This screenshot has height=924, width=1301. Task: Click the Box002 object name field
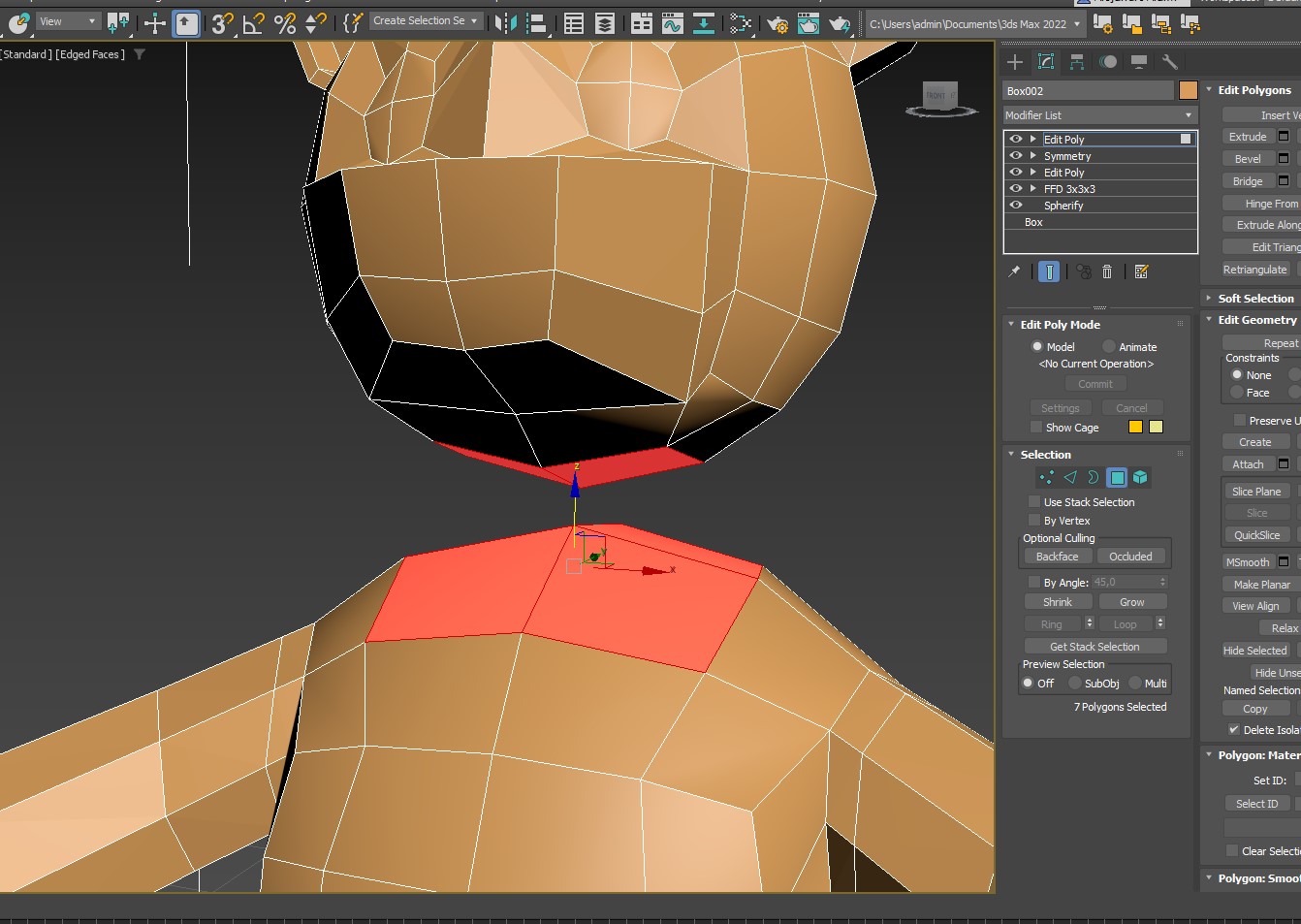pos(1088,91)
